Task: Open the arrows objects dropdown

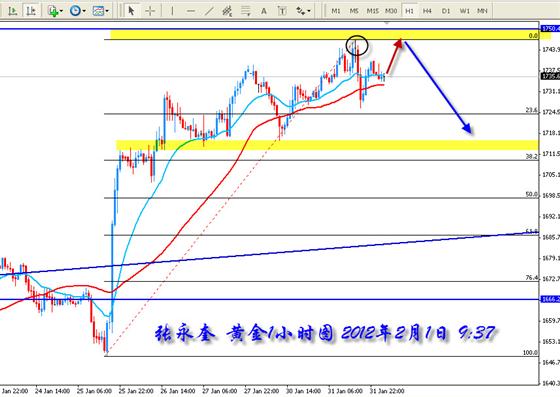Action: [303, 11]
